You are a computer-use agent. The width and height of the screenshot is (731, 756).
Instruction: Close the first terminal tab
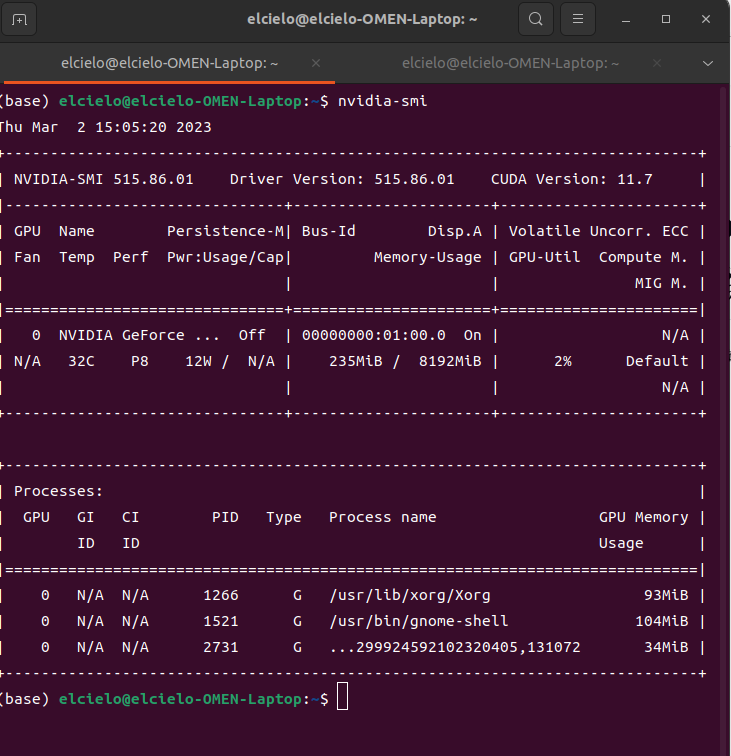pyautogui.click(x=316, y=63)
